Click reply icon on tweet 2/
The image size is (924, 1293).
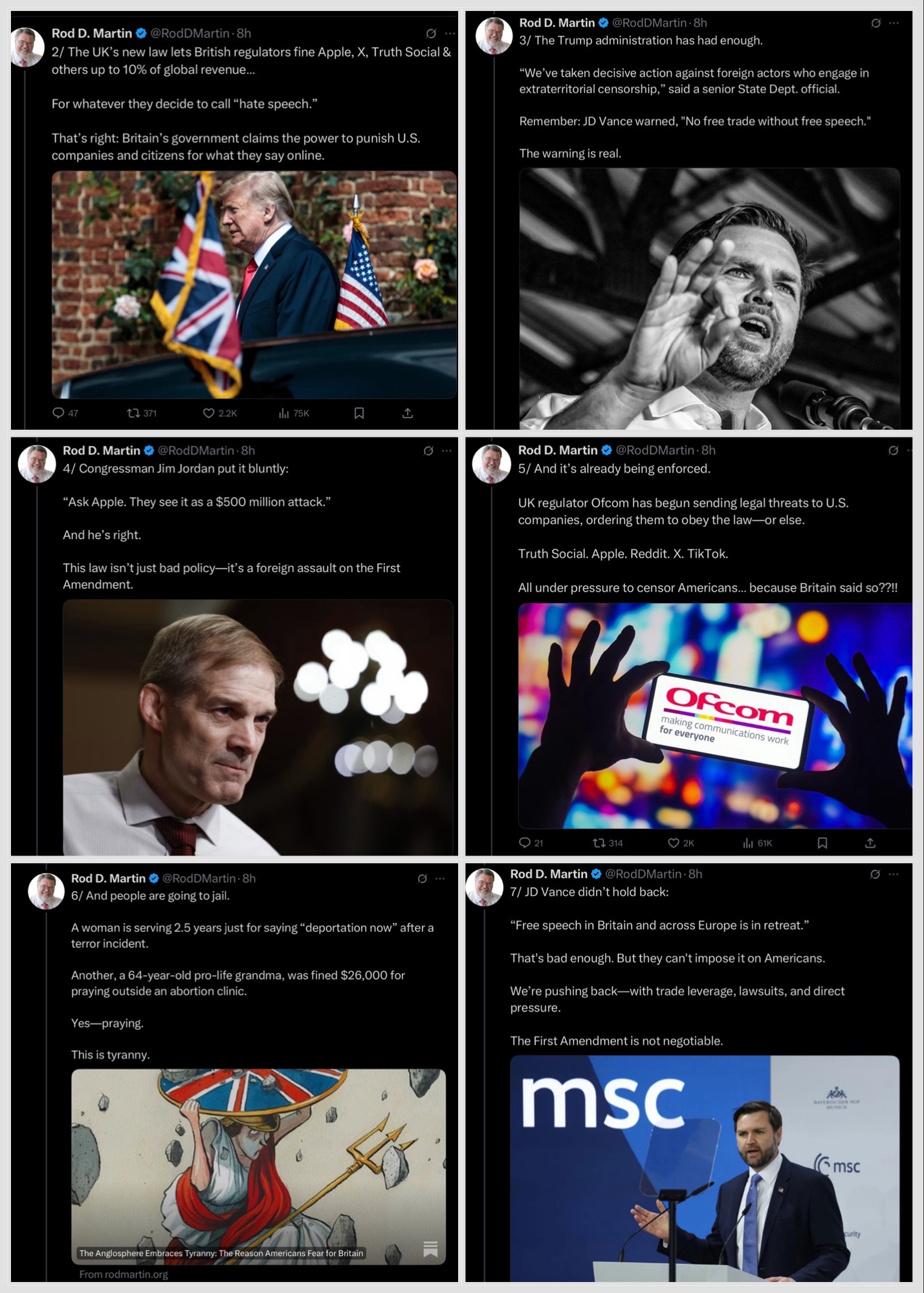(x=58, y=413)
